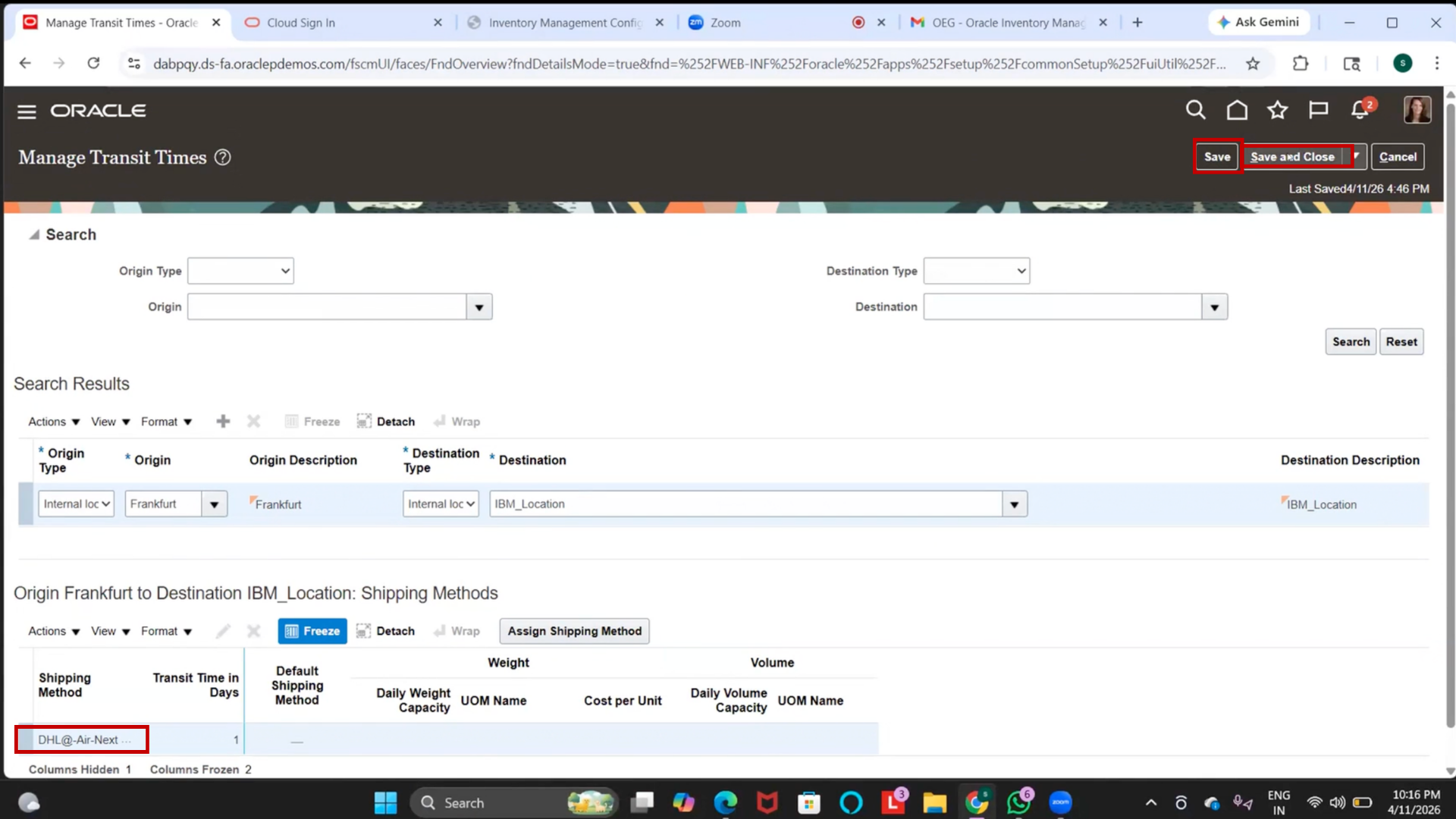Open Shipping Methods Format menu
The image size is (1456, 819).
point(166,631)
